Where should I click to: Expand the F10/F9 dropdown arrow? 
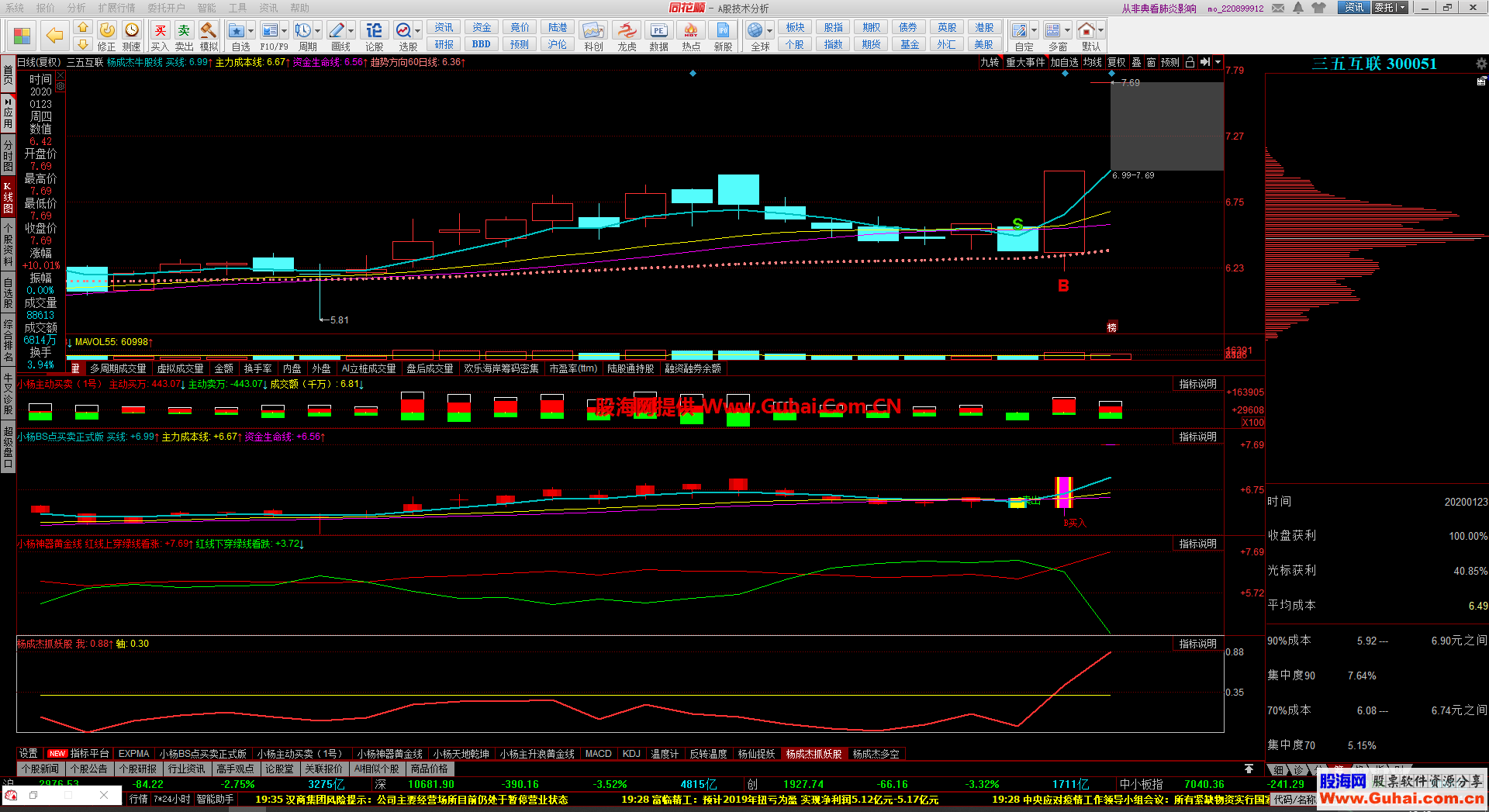click(285, 31)
